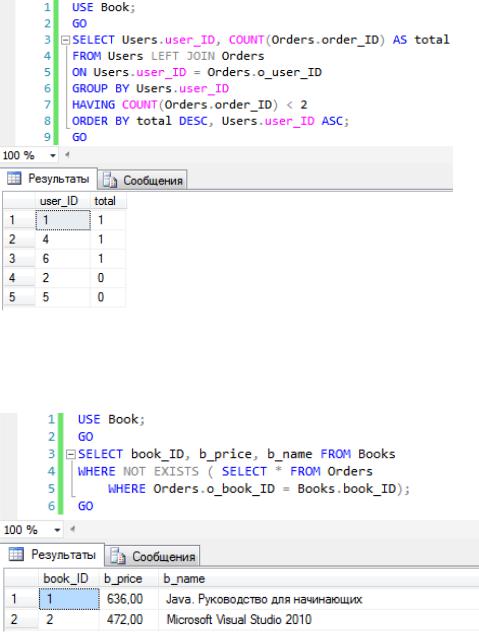Click the user_ID column header
Image resolution: width=479 pixels, height=632 pixels.
(63, 201)
